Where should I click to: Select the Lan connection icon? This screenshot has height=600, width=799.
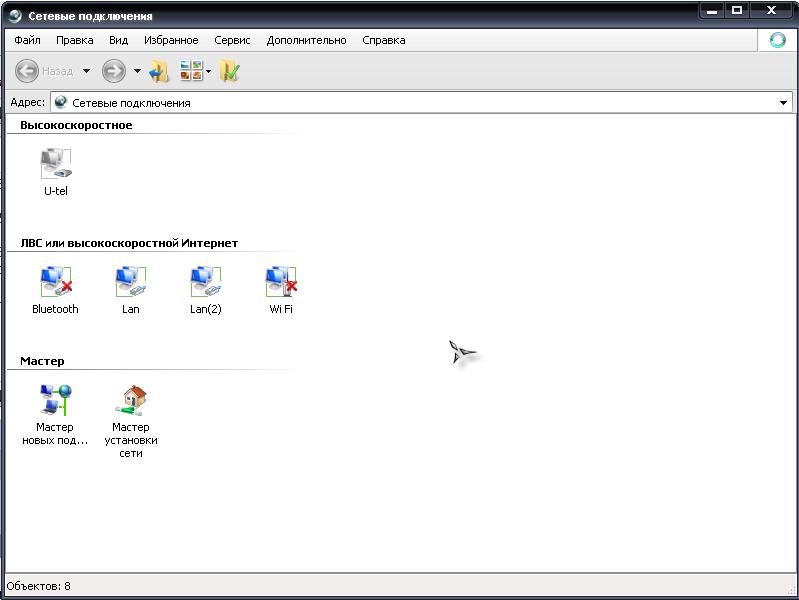[131, 281]
